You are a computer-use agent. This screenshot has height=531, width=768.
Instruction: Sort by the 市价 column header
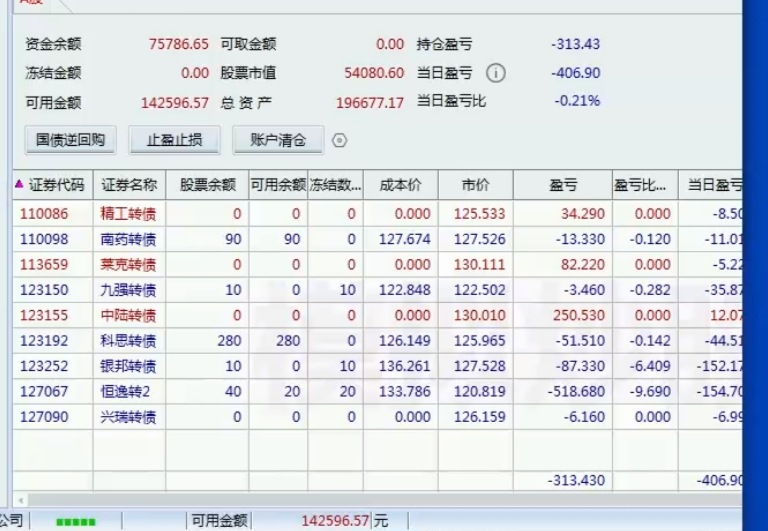click(475, 185)
